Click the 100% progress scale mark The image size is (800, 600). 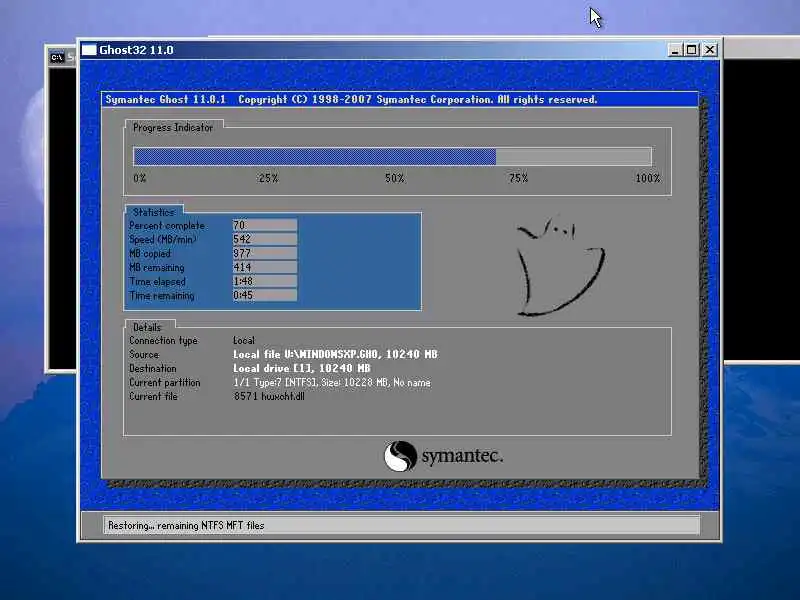coord(648,178)
